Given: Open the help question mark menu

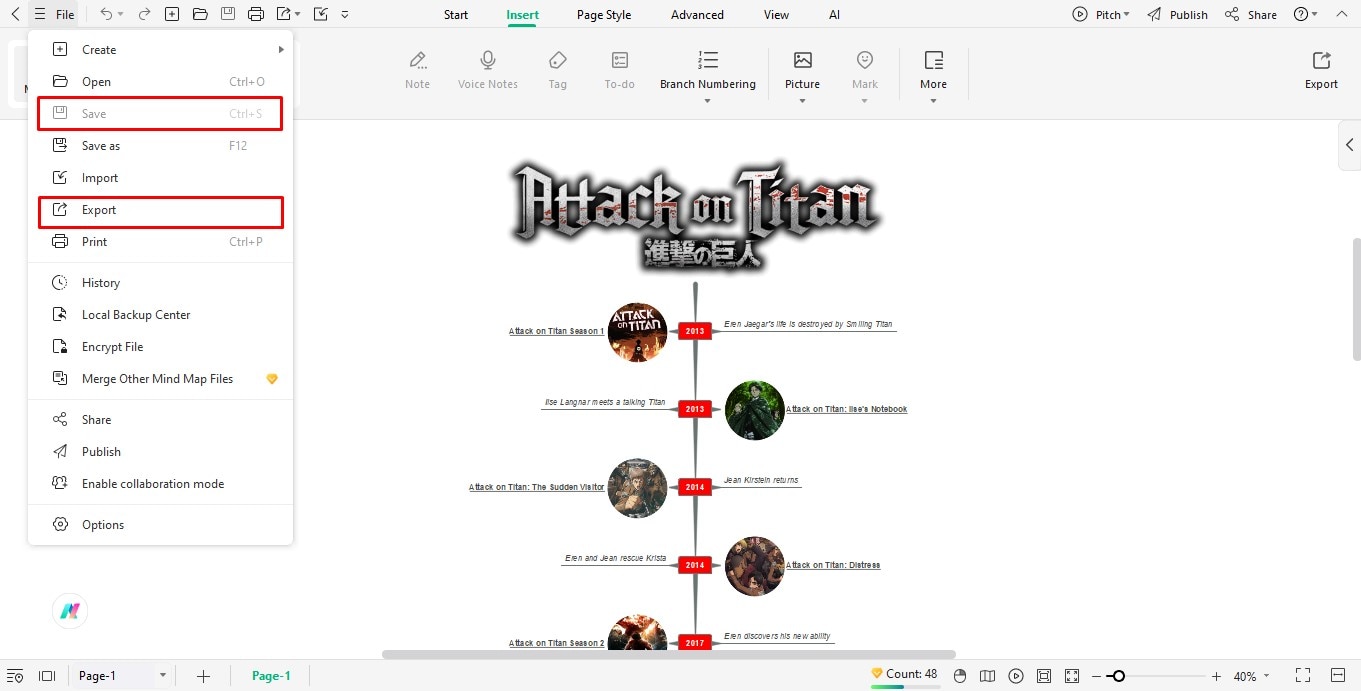Looking at the screenshot, I should click(x=1305, y=14).
